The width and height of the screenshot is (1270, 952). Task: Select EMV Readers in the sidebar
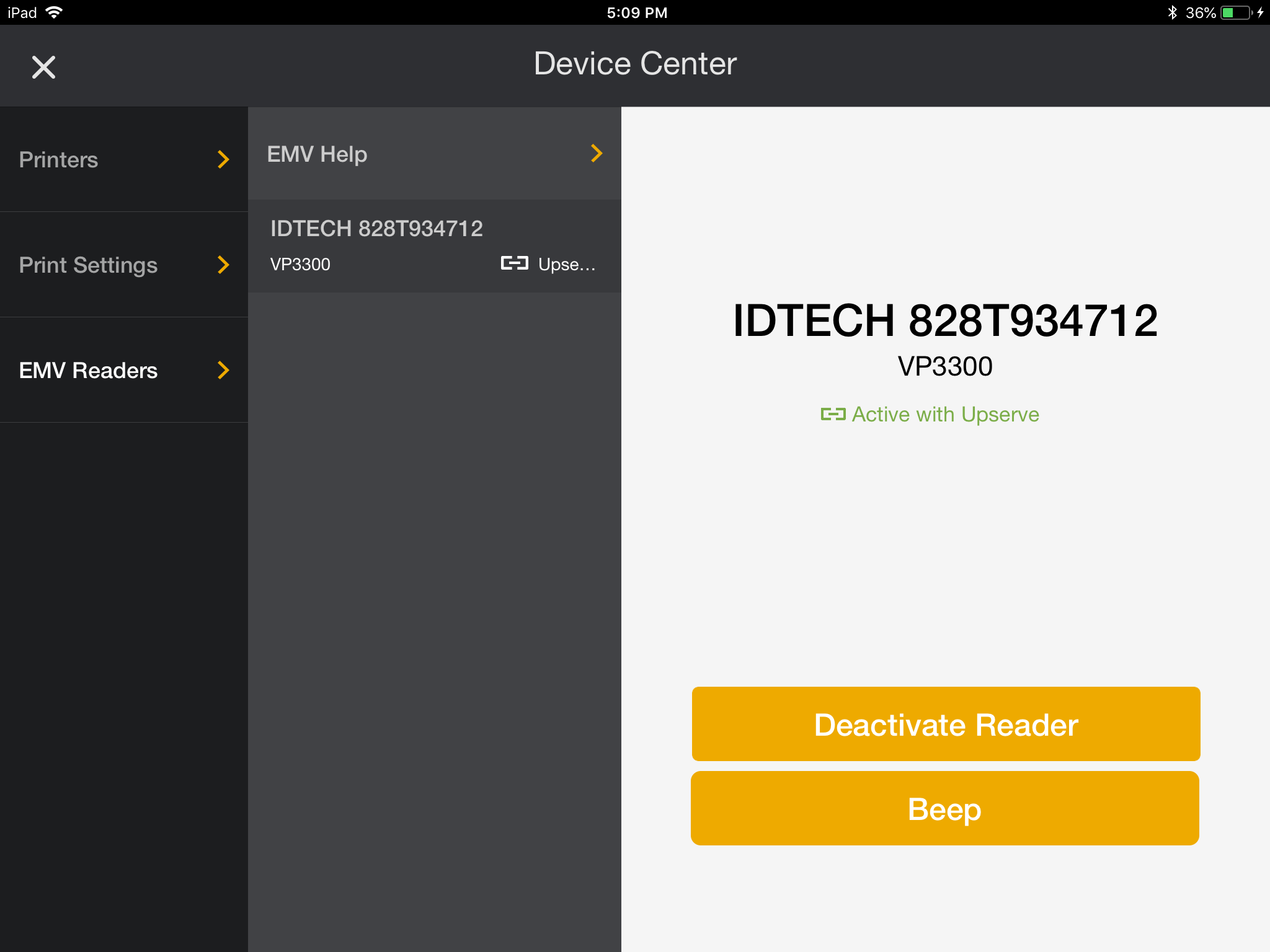point(88,371)
